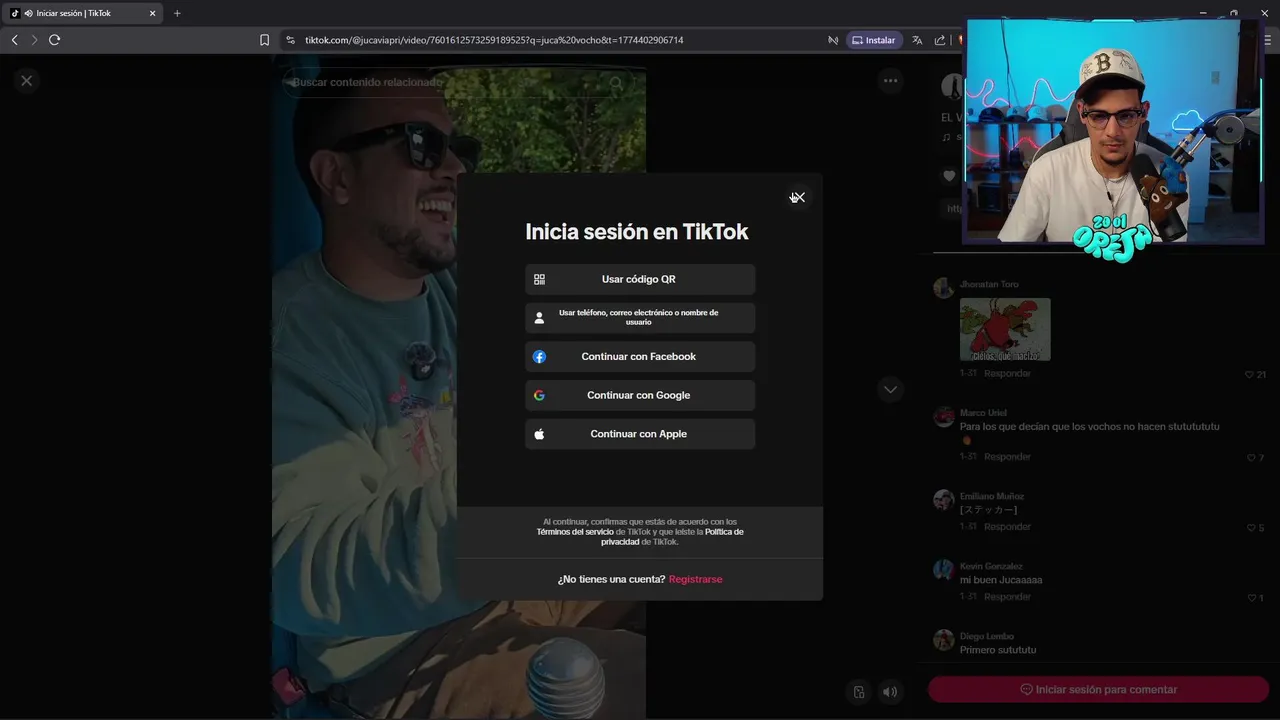Click comment text 'mi buen Jucaaaaa'
This screenshot has height=720, width=1280.
click(1001, 580)
